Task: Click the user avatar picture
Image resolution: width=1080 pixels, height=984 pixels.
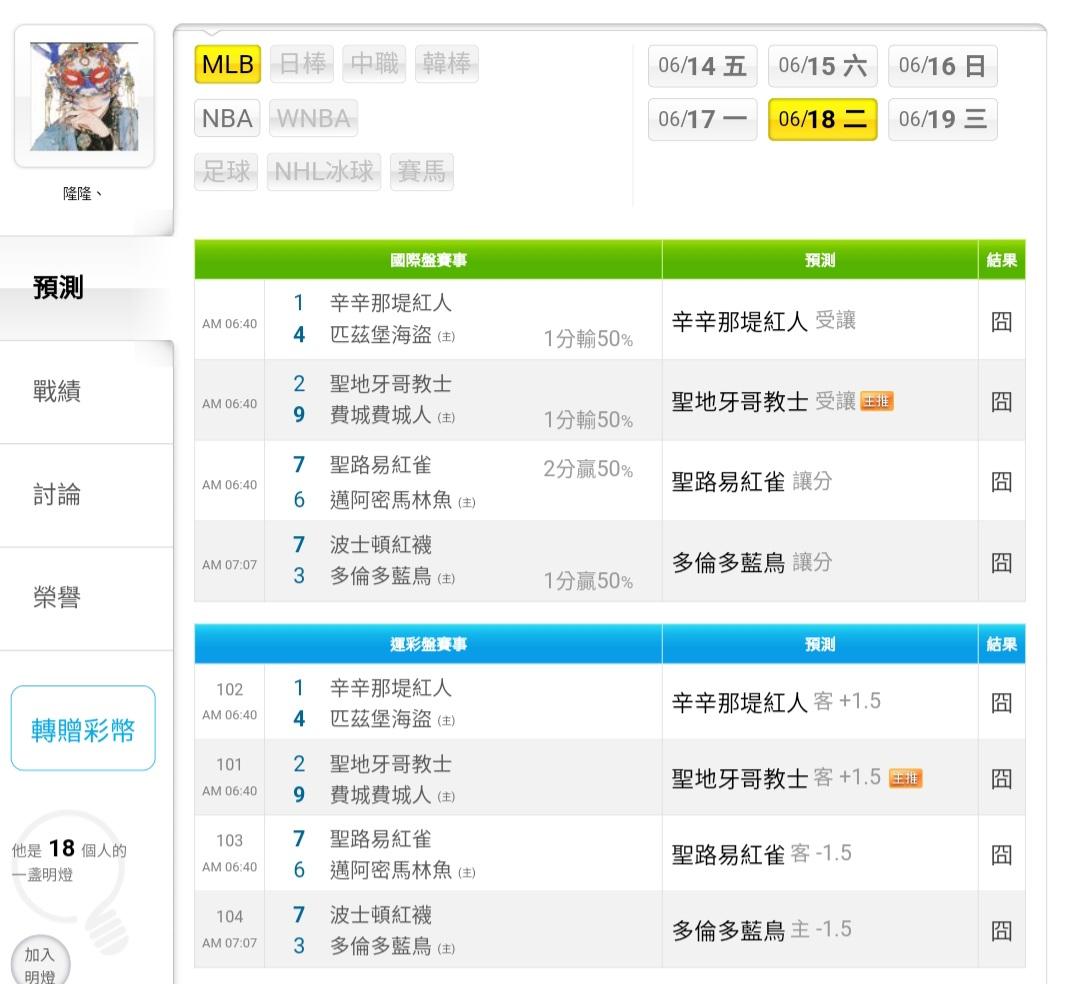Action: tap(84, 96)
